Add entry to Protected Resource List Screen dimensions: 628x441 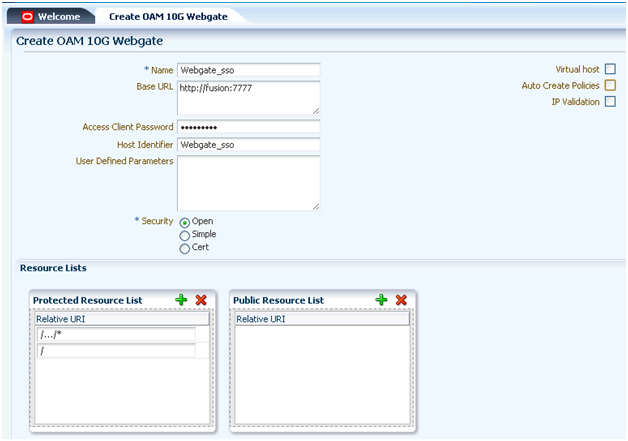pos(181,300)
